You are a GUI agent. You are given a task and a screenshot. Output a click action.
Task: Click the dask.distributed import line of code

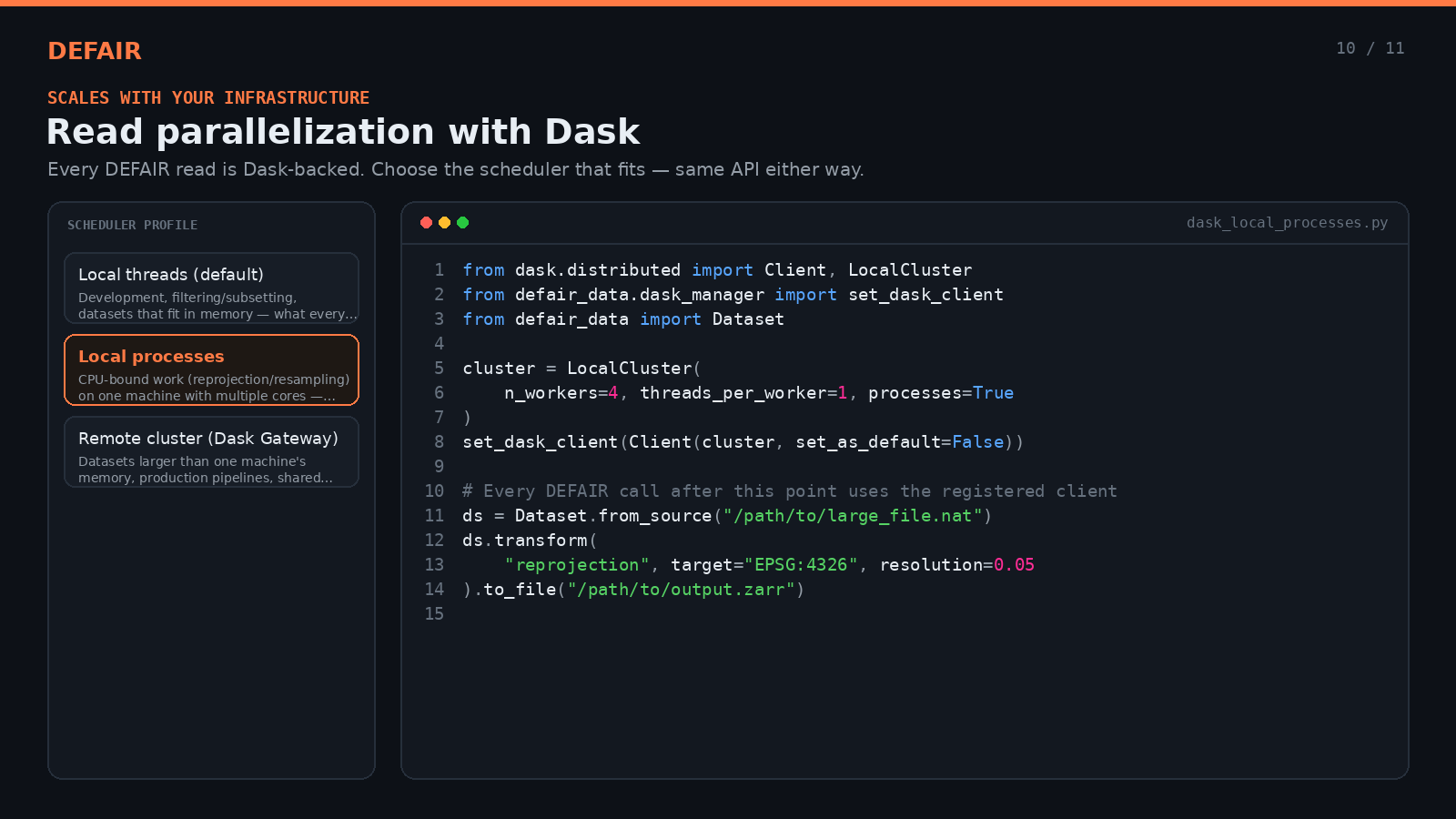[x=717, y=270]
